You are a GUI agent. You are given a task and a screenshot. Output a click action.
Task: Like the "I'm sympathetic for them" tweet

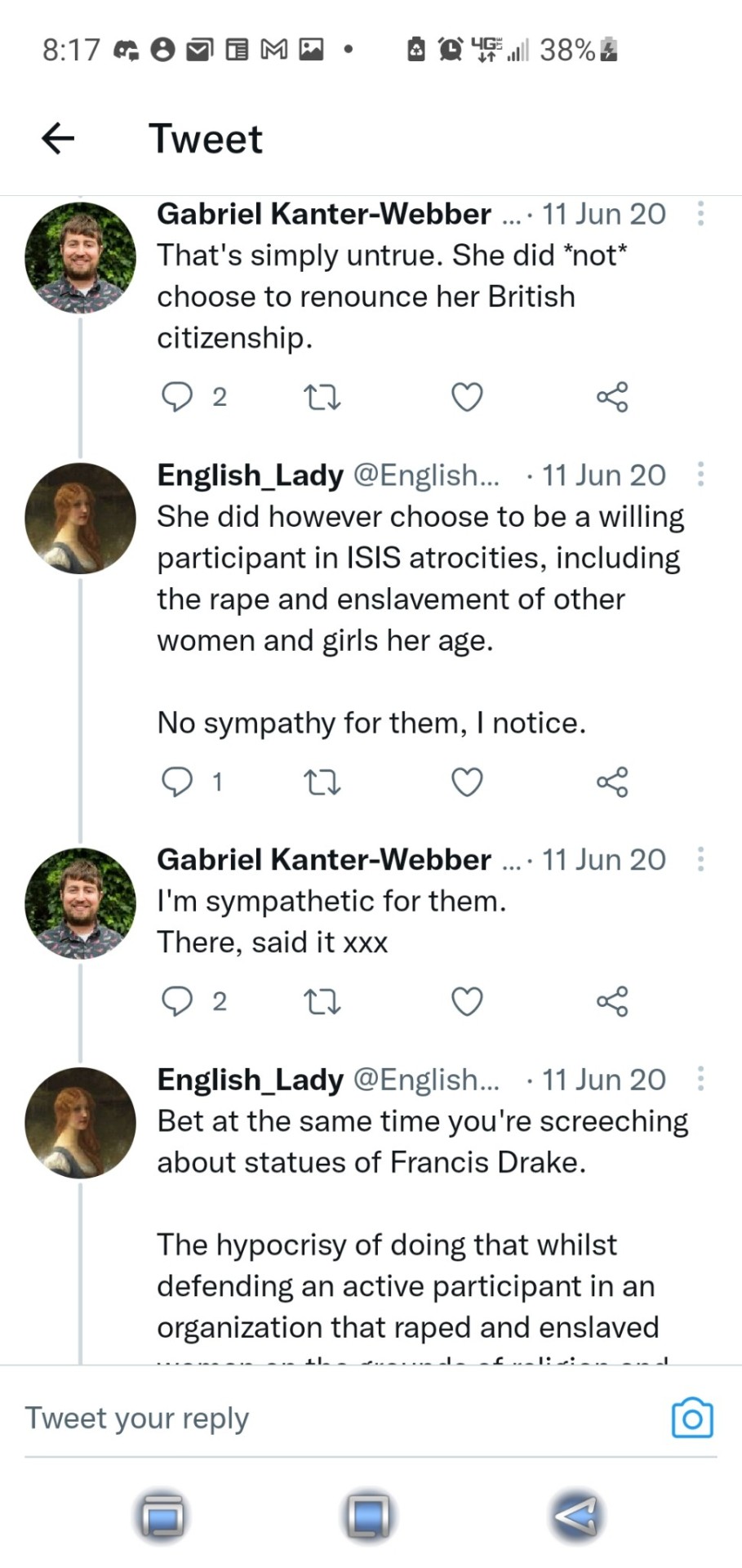(x=467, y=1001)
